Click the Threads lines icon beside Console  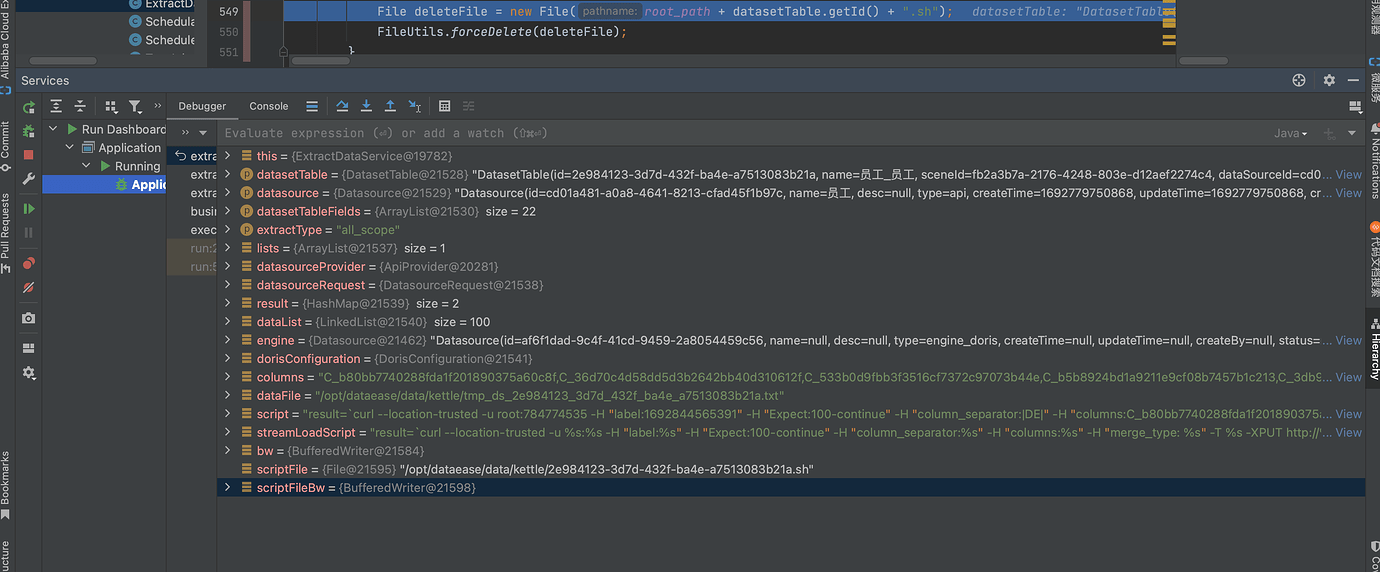coord(312,106)
